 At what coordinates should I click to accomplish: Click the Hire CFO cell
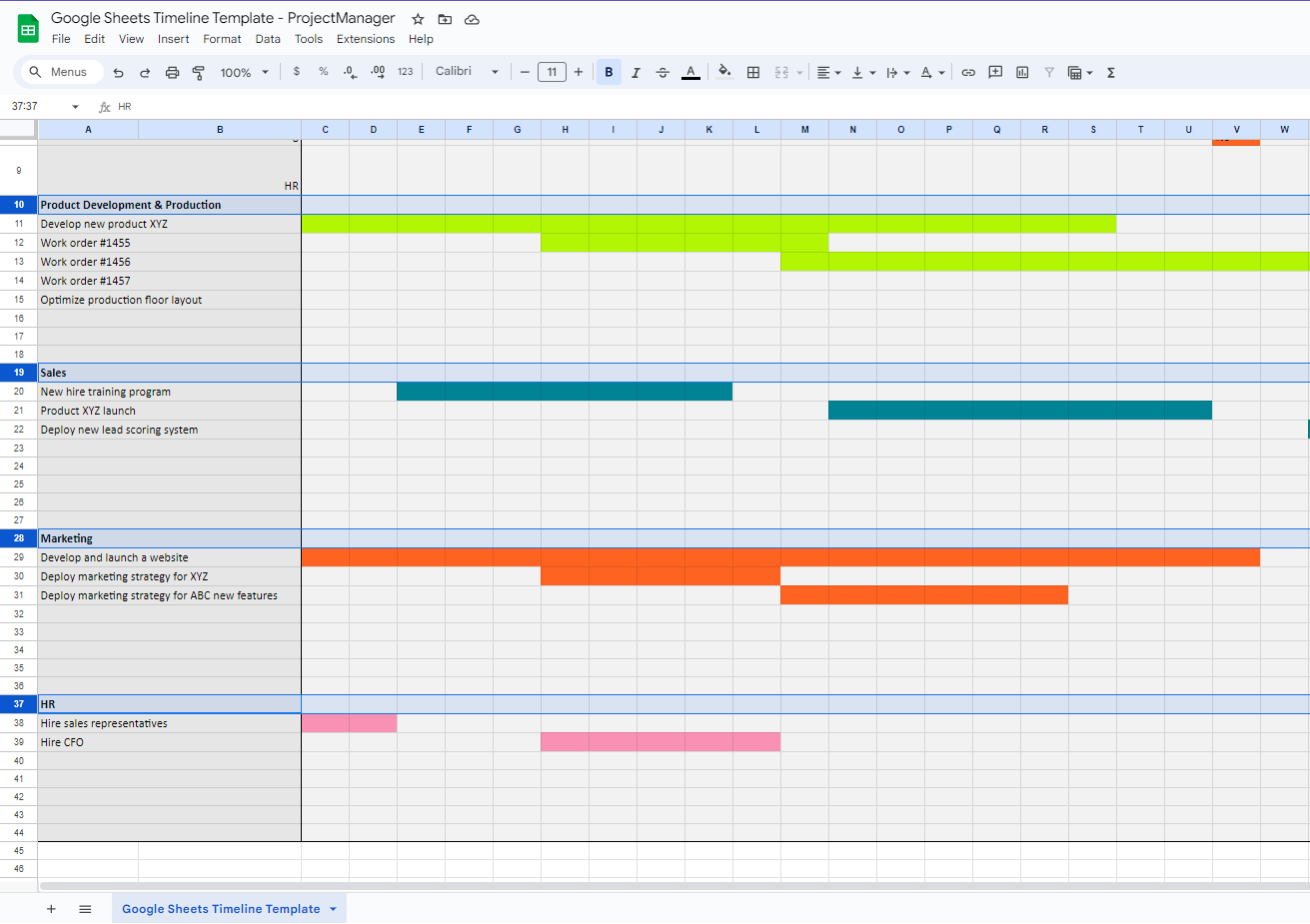(169, 742)
